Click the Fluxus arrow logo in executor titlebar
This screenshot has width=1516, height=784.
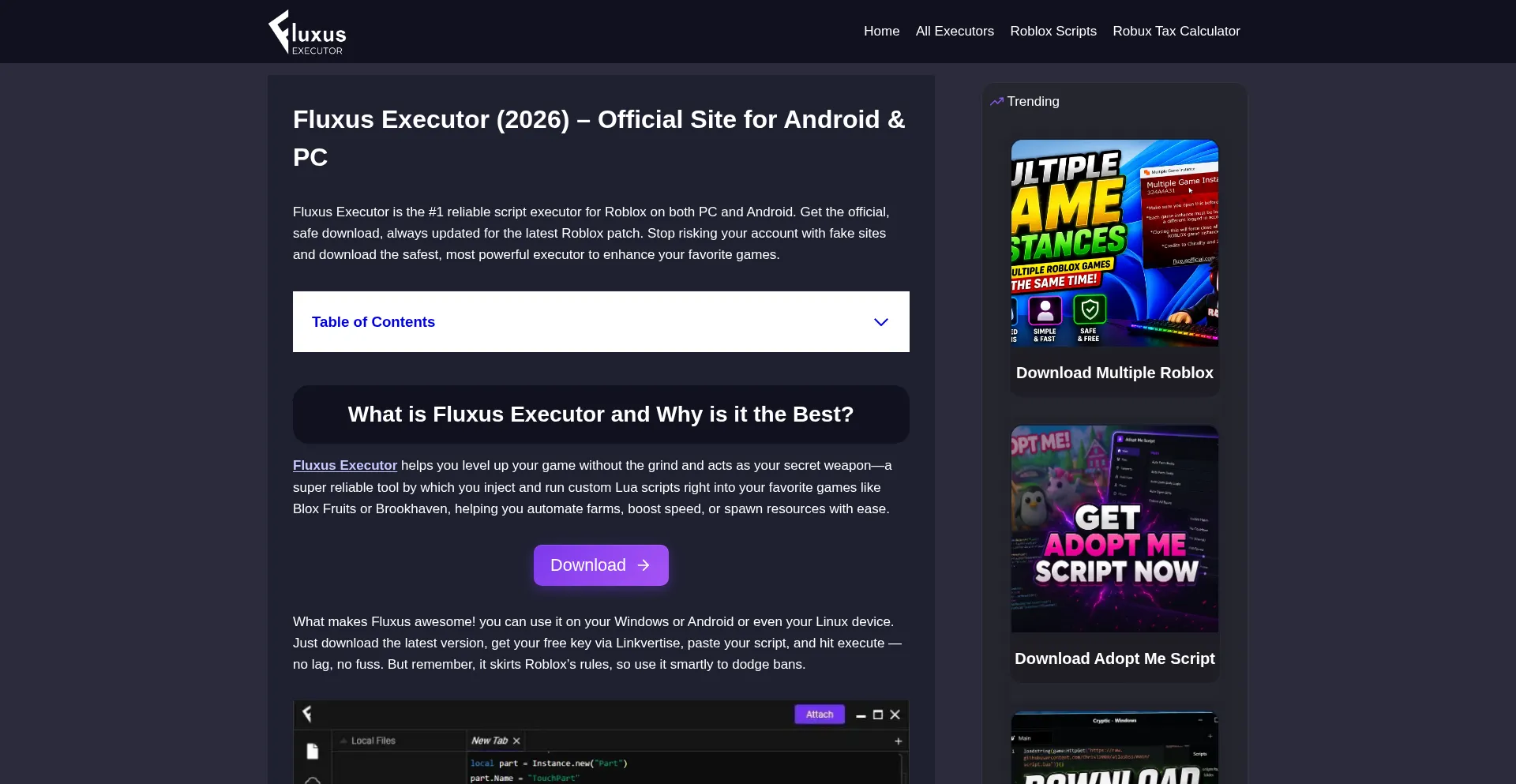[x=307, y=714]
